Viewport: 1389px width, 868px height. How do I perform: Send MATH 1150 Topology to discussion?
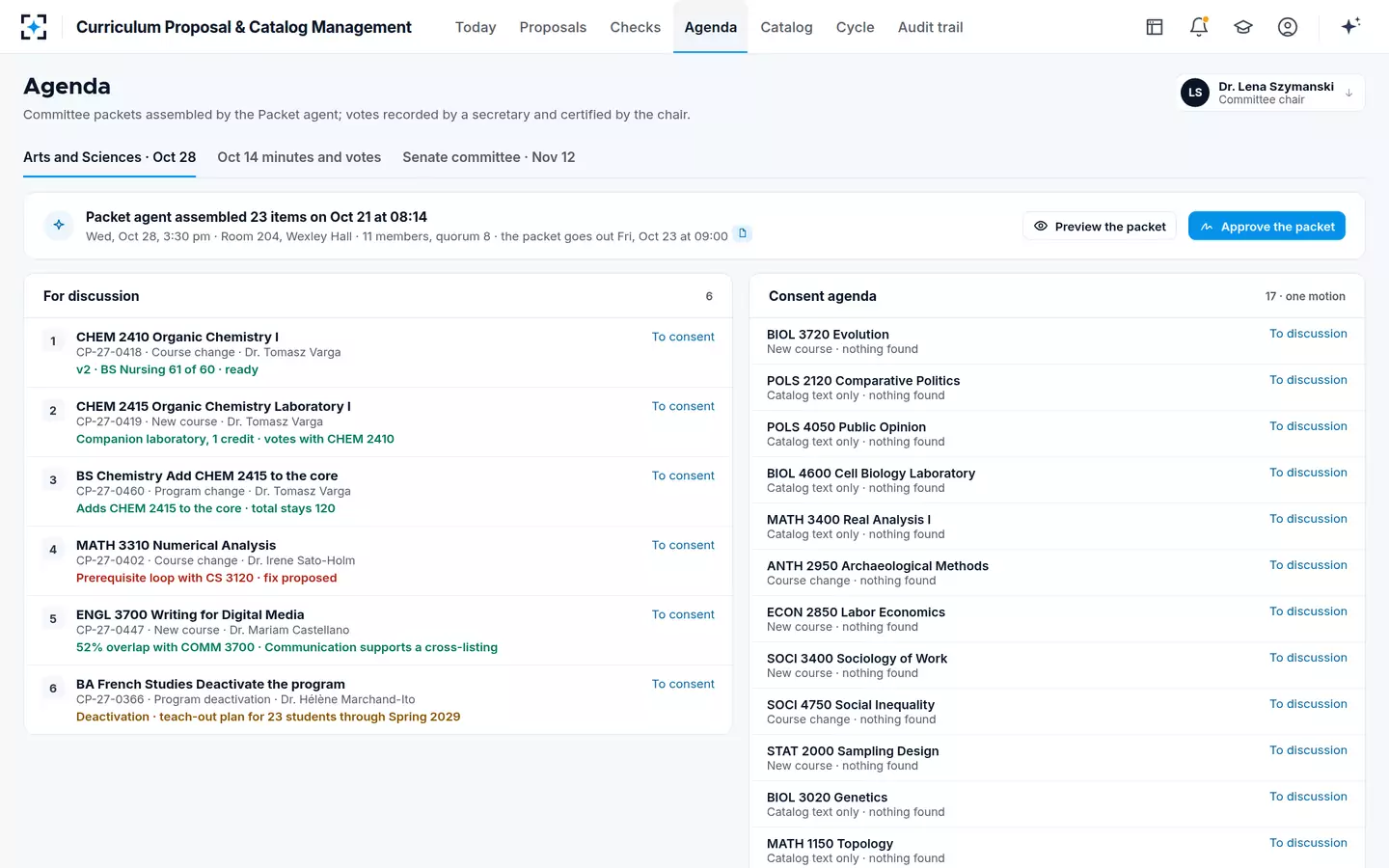[1308, 843]
